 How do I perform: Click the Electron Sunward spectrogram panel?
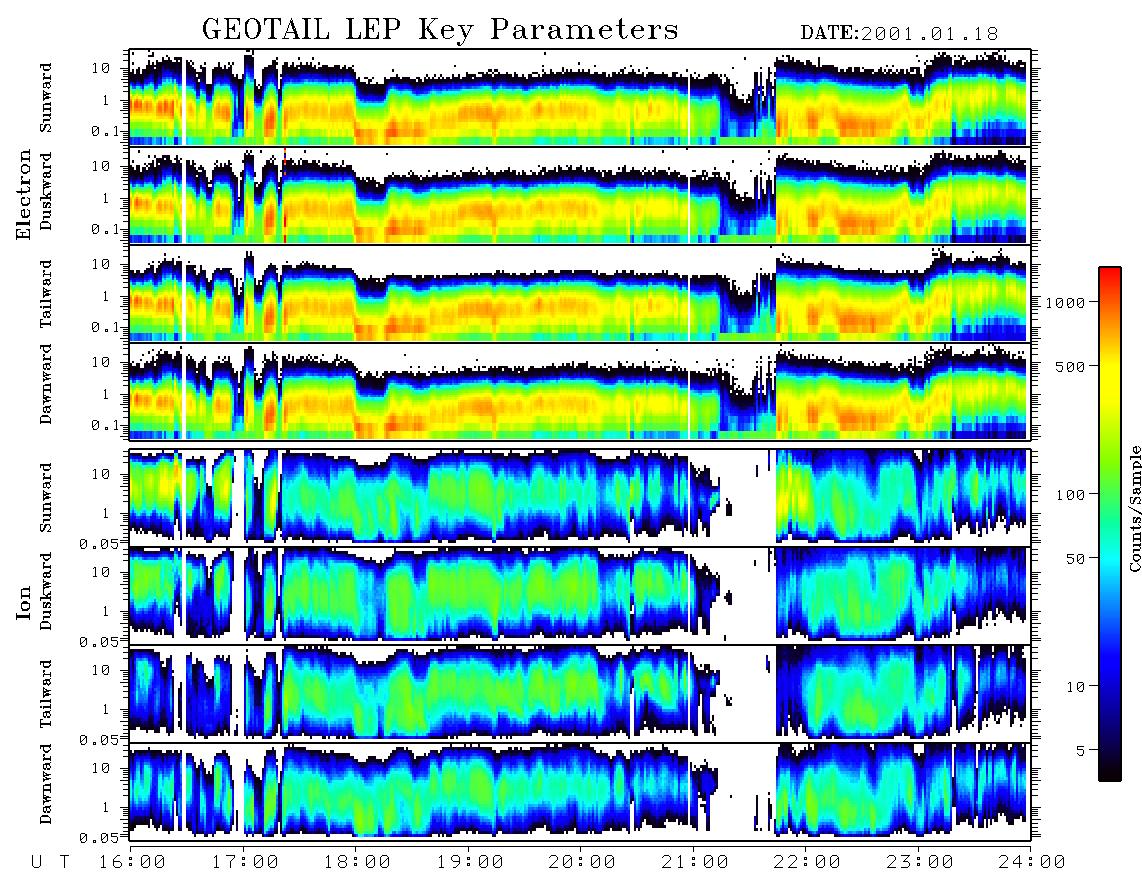coord(580,97)
